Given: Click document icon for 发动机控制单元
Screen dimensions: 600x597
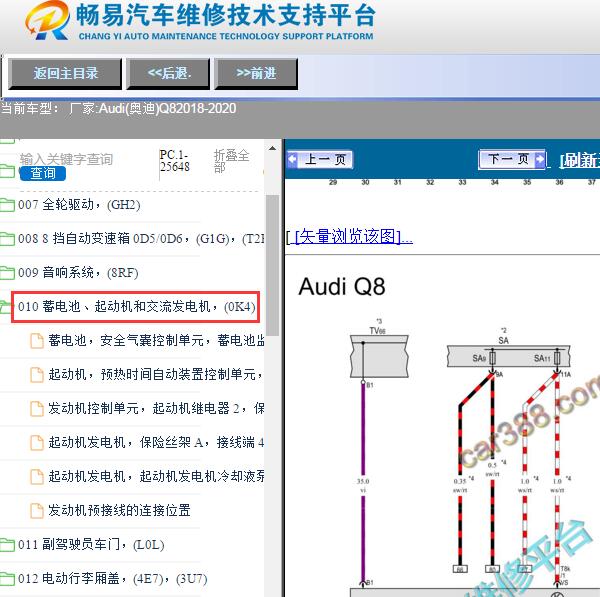Looking at the screenshot, I should [37, 409].
